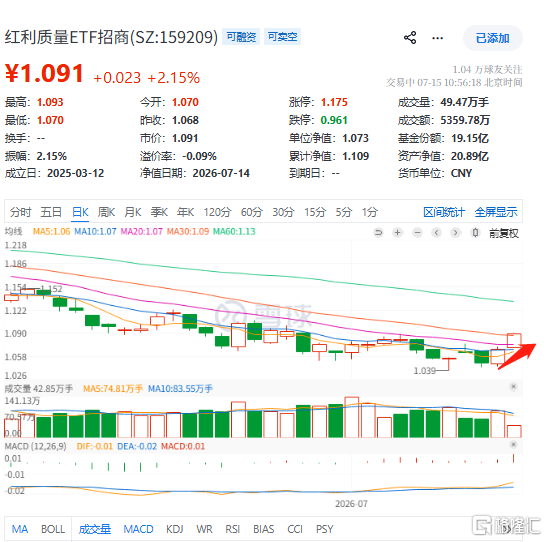Viewport: 547px width, 542px height.
Task: Open the three-dots more options menu
Action: 437,38
